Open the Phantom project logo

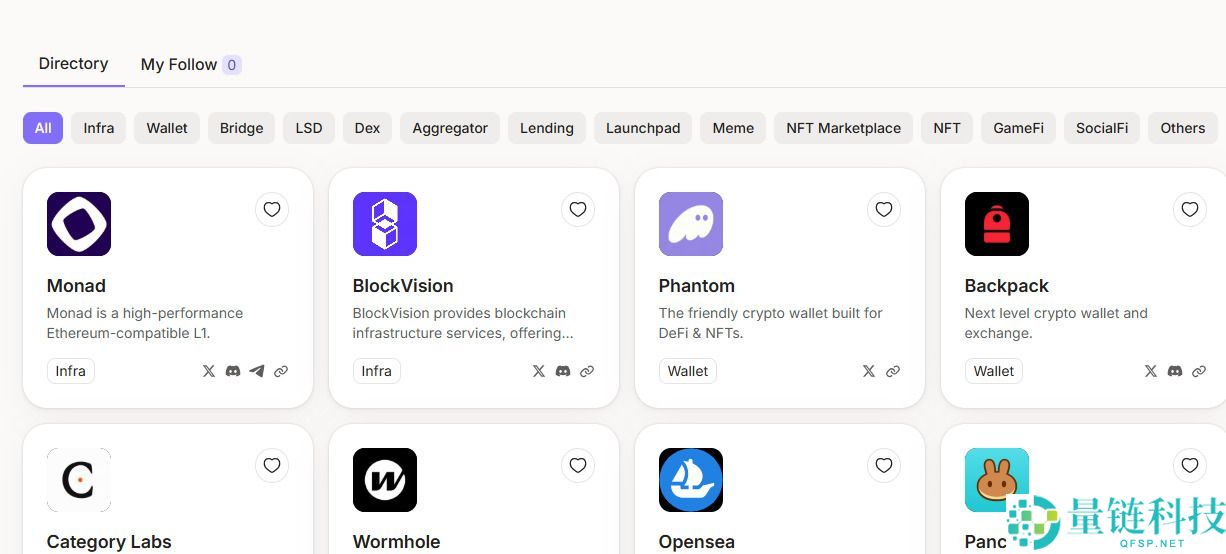(691, 224)
